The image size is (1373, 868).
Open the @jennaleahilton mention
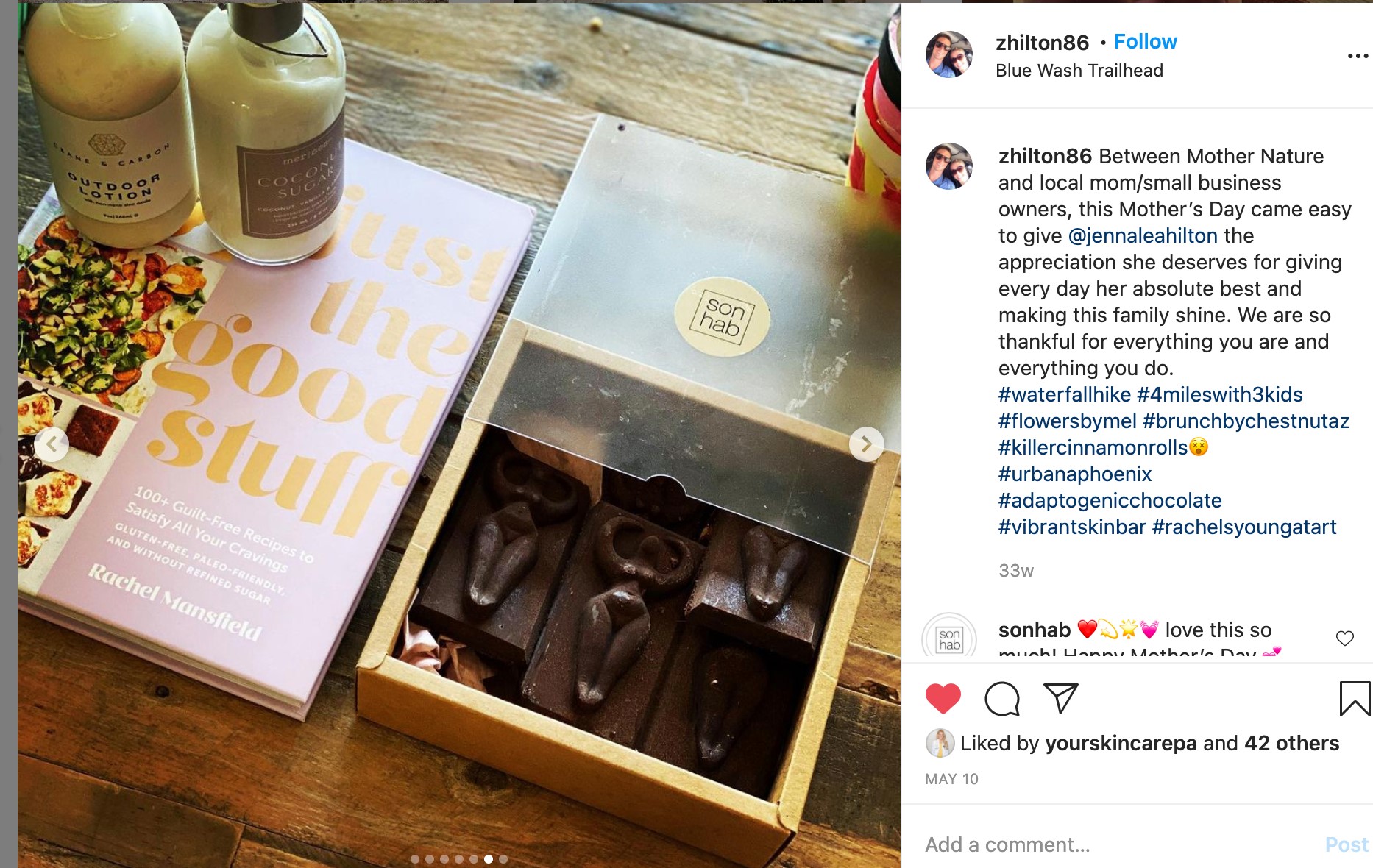[1143, 235]
